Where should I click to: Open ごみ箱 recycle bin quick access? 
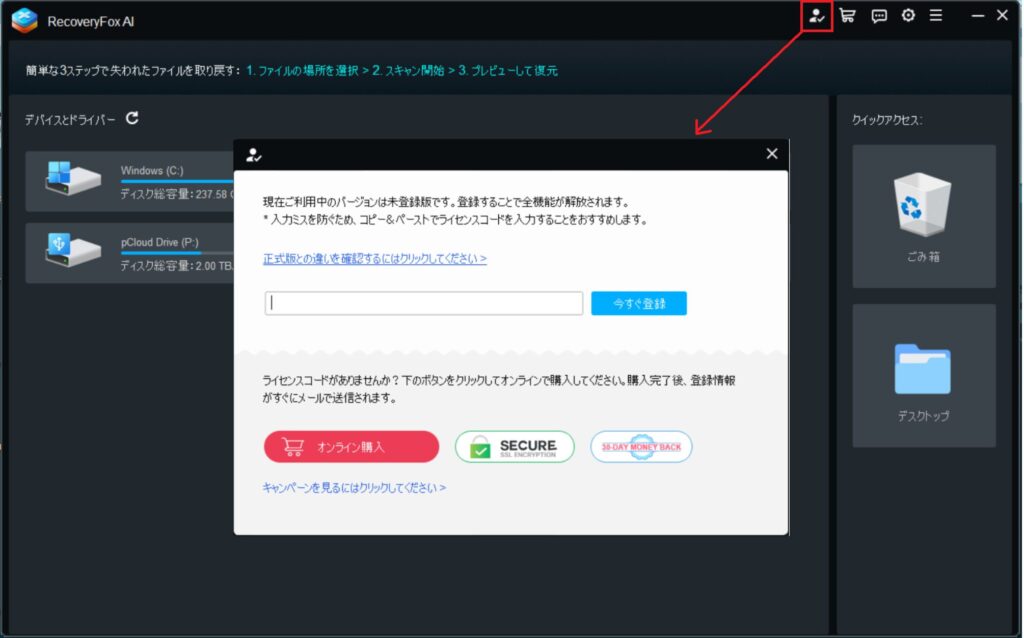[923, 216]
